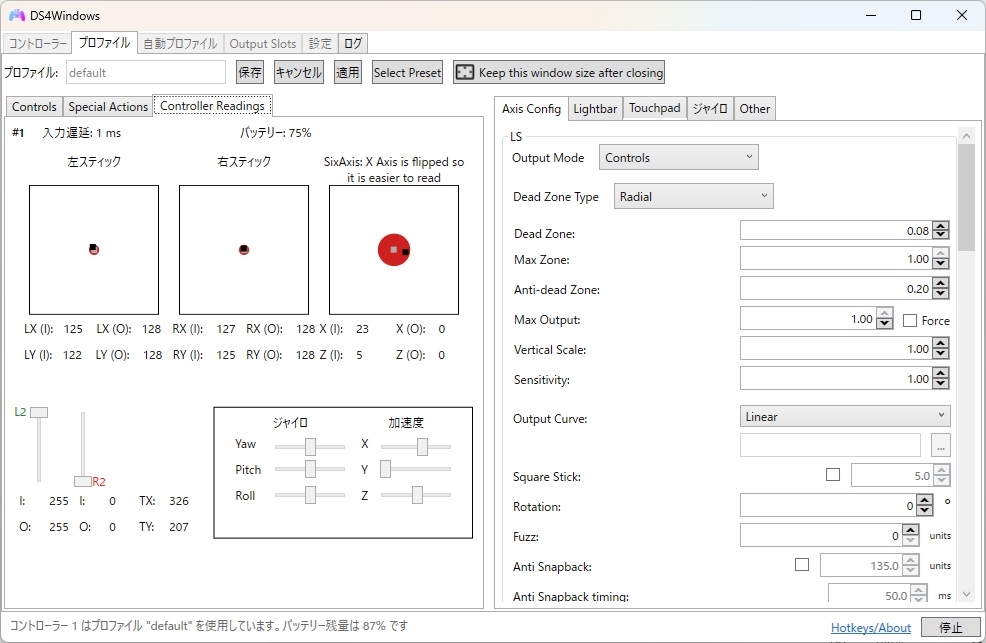Decrease the Sensitivity with the down arrow
The image size is (986, 643).
[x=941, y=383]
